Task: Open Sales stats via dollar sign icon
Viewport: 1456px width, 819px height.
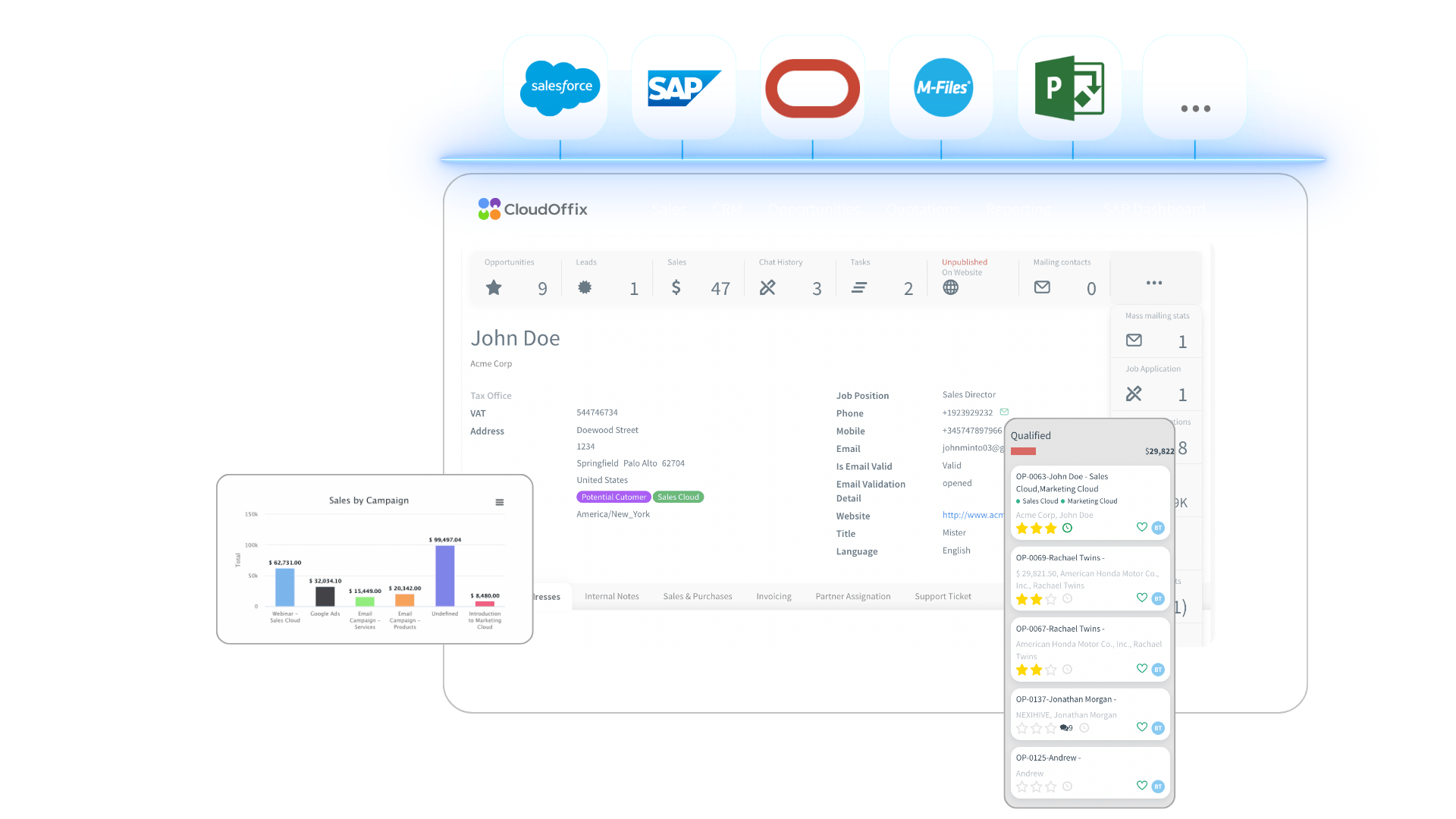Action: click(676, 288)
